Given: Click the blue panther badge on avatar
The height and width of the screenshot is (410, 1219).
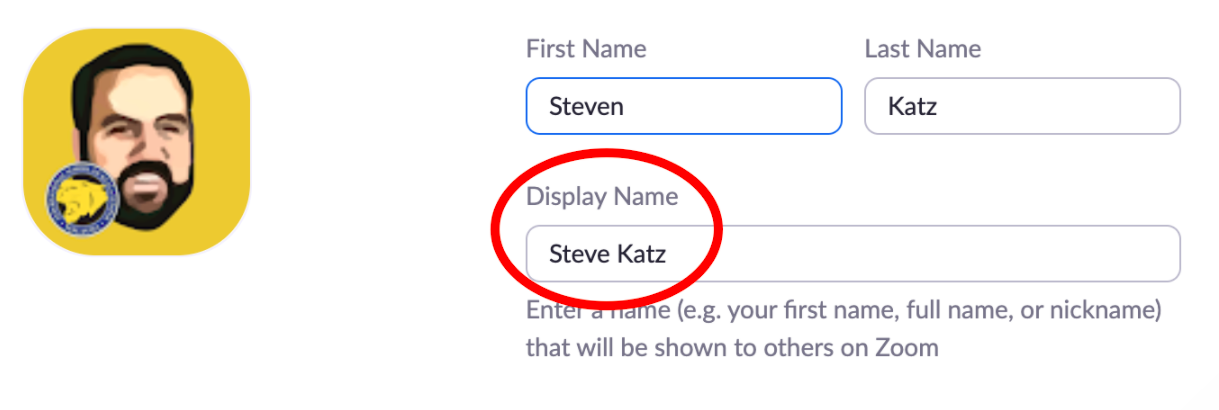Looking at the screenshot, I should point(83,200).
